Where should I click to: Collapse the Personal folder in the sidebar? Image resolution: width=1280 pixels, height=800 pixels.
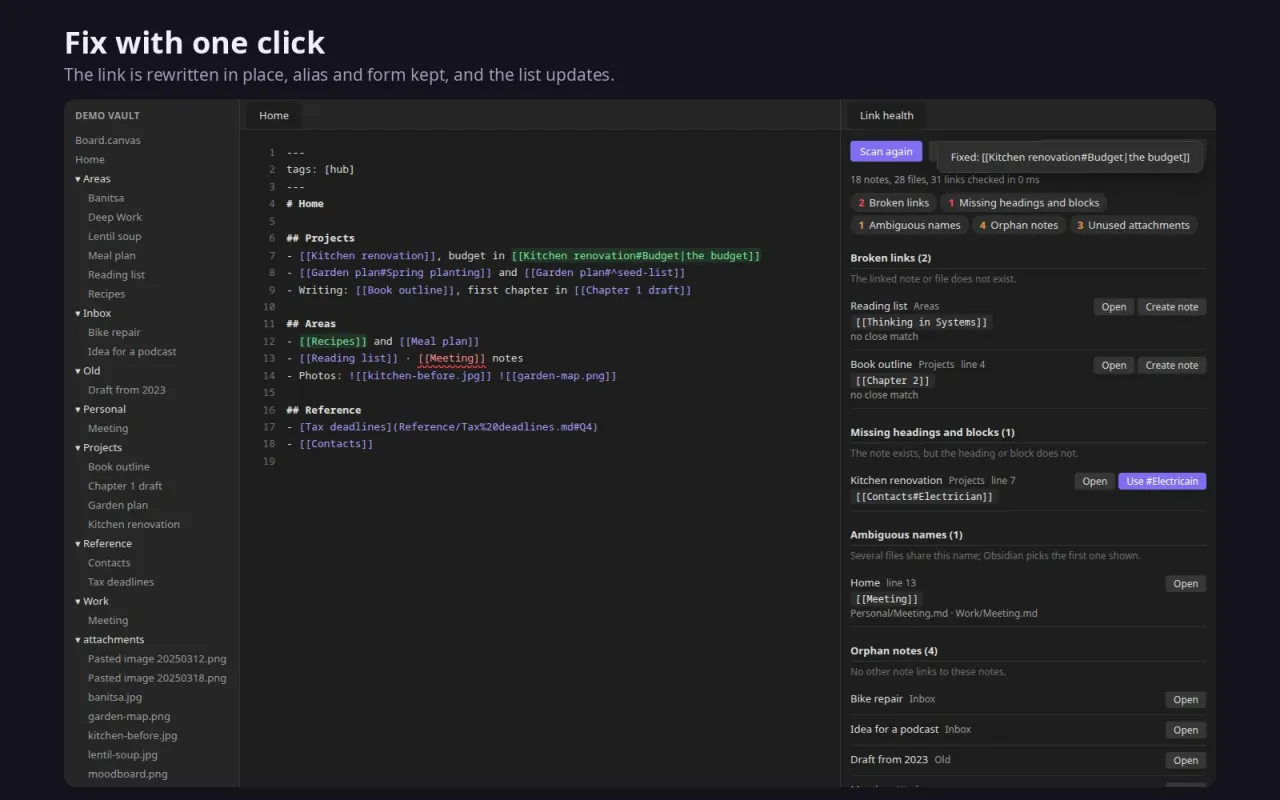point(99,409)
